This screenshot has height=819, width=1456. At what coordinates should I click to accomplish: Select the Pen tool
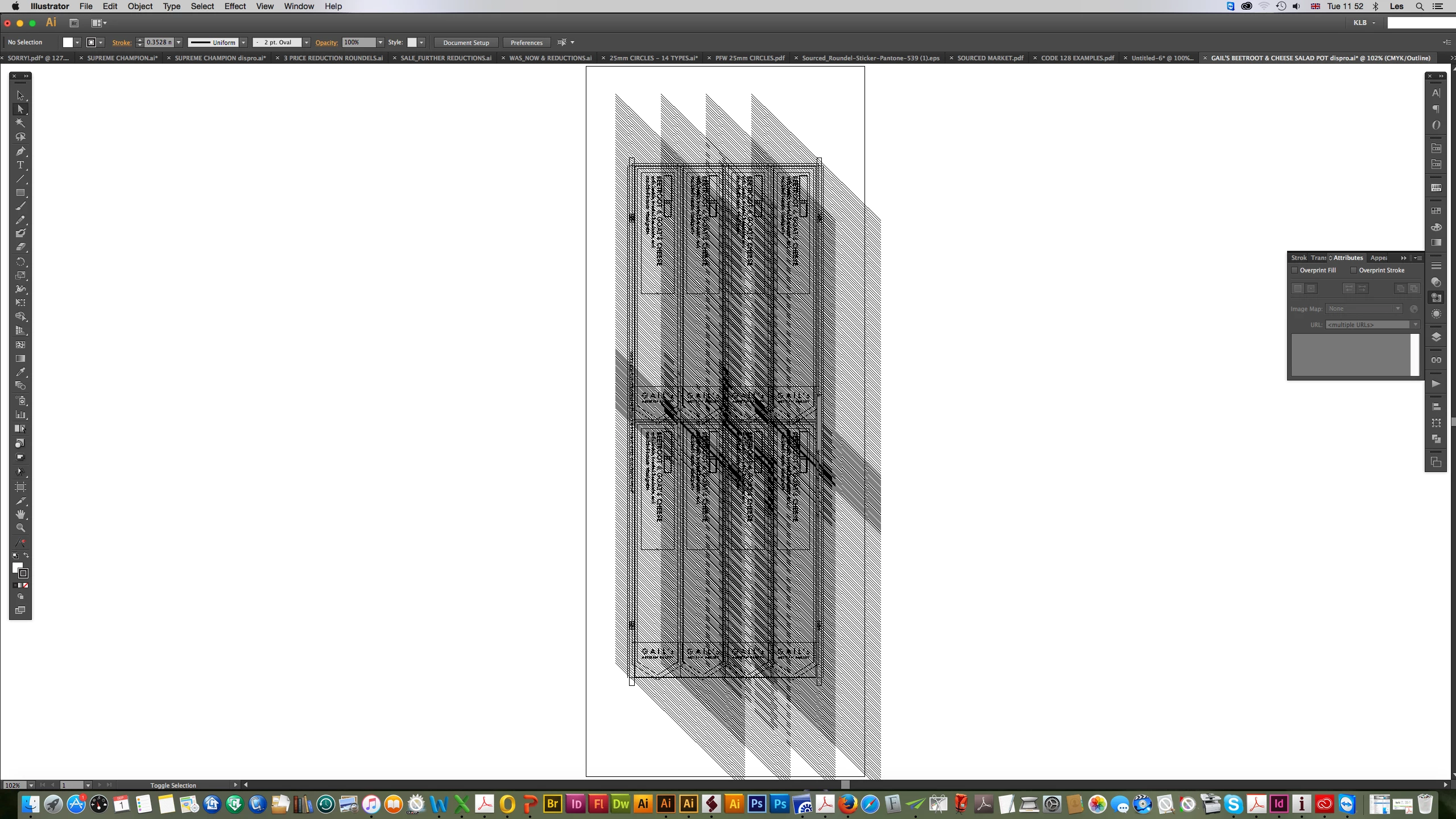coord(20,151)
